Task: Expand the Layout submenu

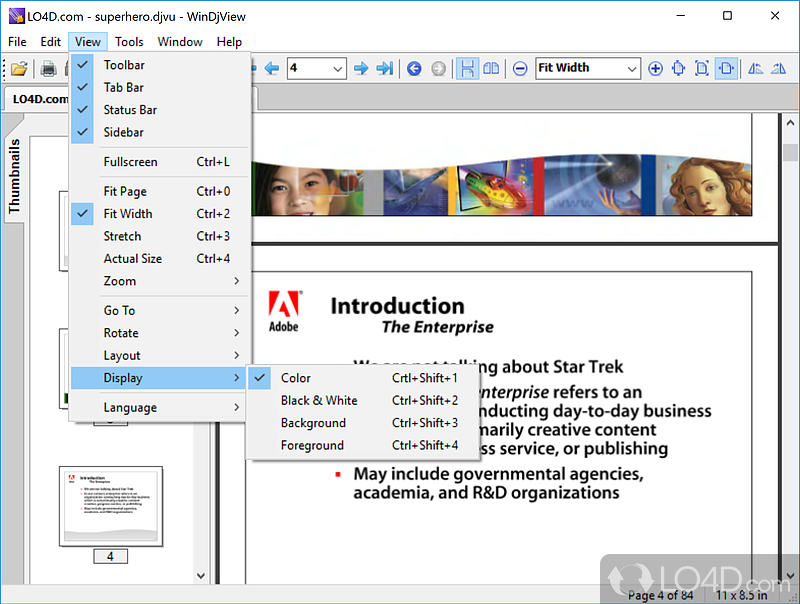Action: (x=160, y=356)
